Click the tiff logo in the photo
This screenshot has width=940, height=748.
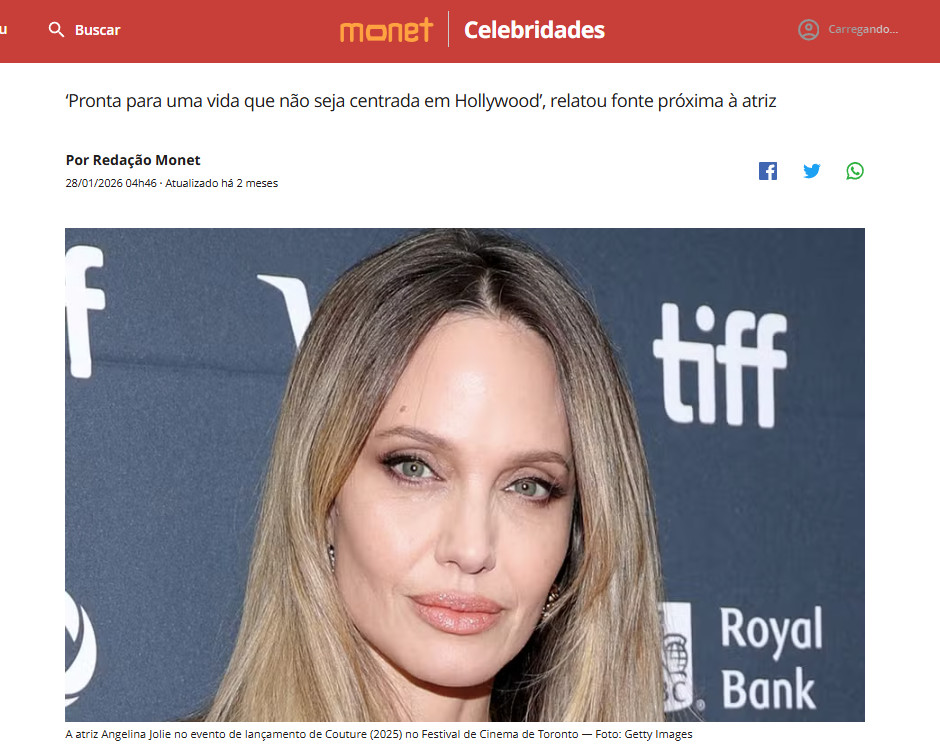720,366
